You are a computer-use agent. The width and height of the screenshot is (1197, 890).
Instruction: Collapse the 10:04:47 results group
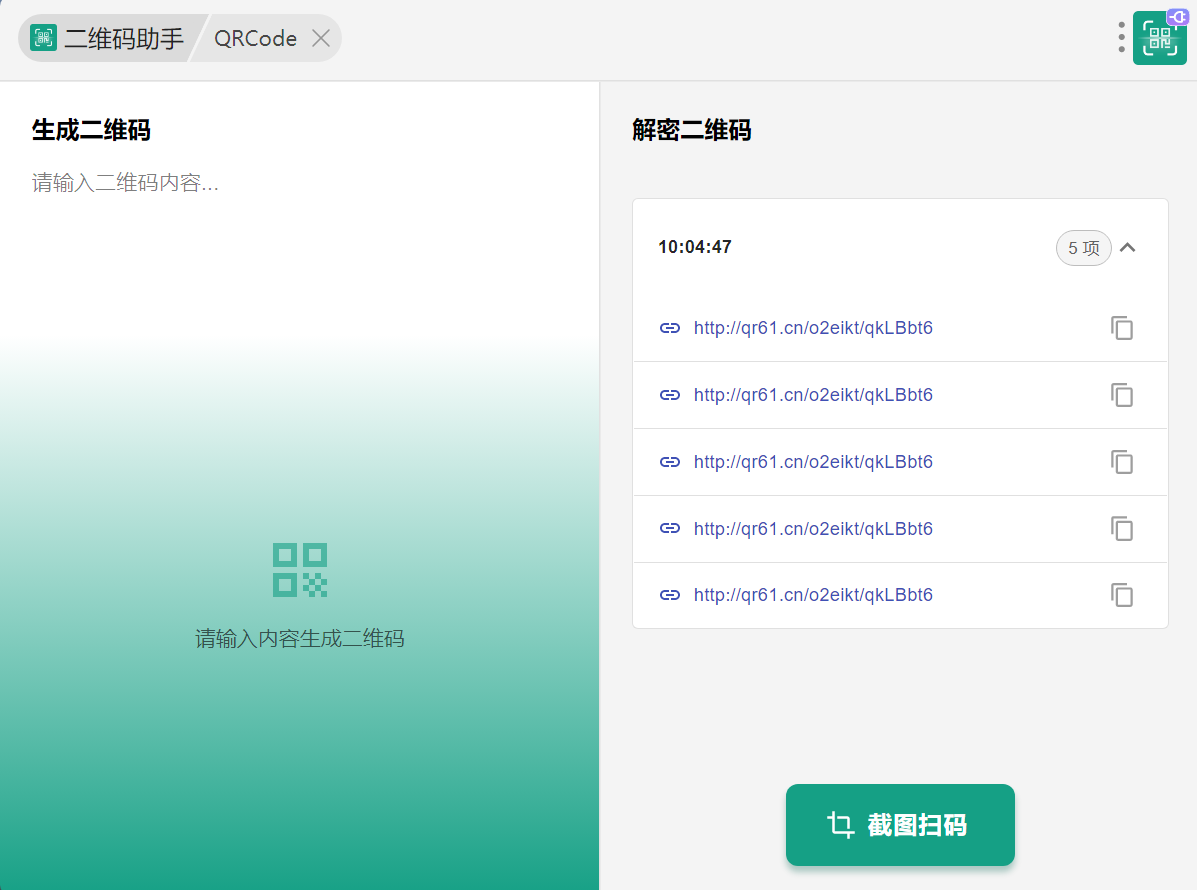coord(1128,248)
